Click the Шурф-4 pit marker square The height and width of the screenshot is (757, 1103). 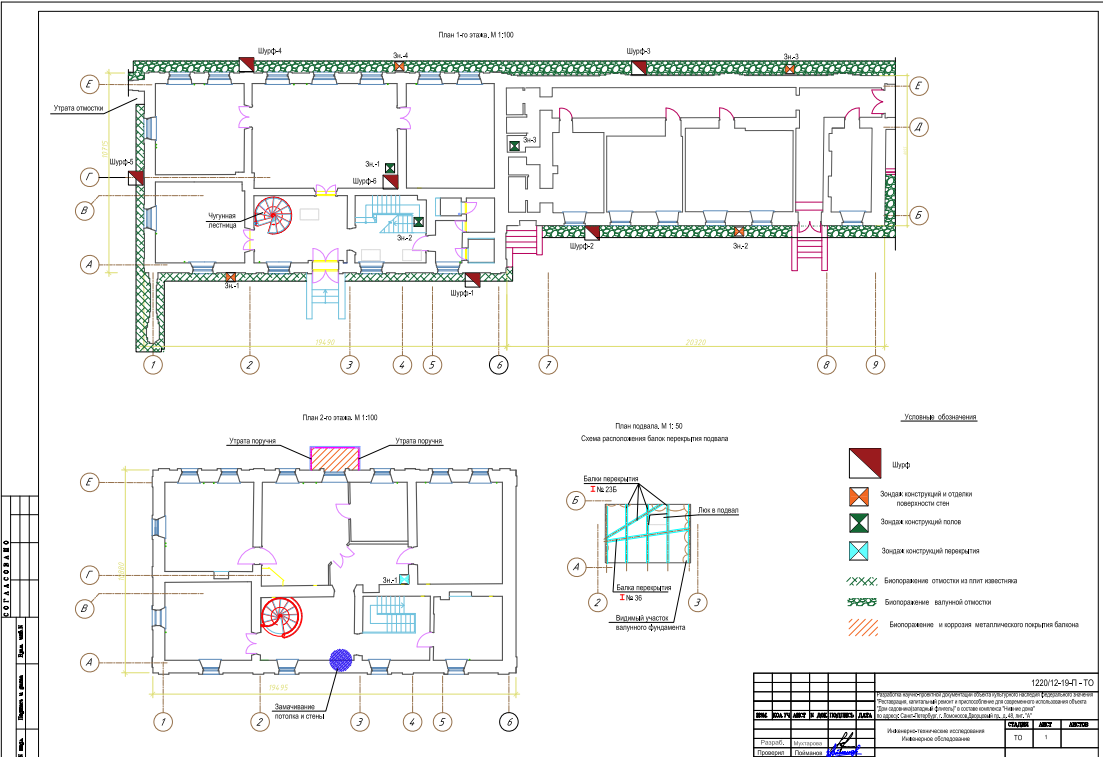[247, 65]
